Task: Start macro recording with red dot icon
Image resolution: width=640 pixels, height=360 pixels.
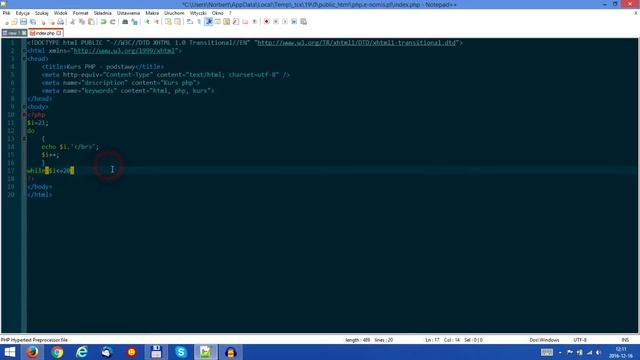Action: coord(267,22)
